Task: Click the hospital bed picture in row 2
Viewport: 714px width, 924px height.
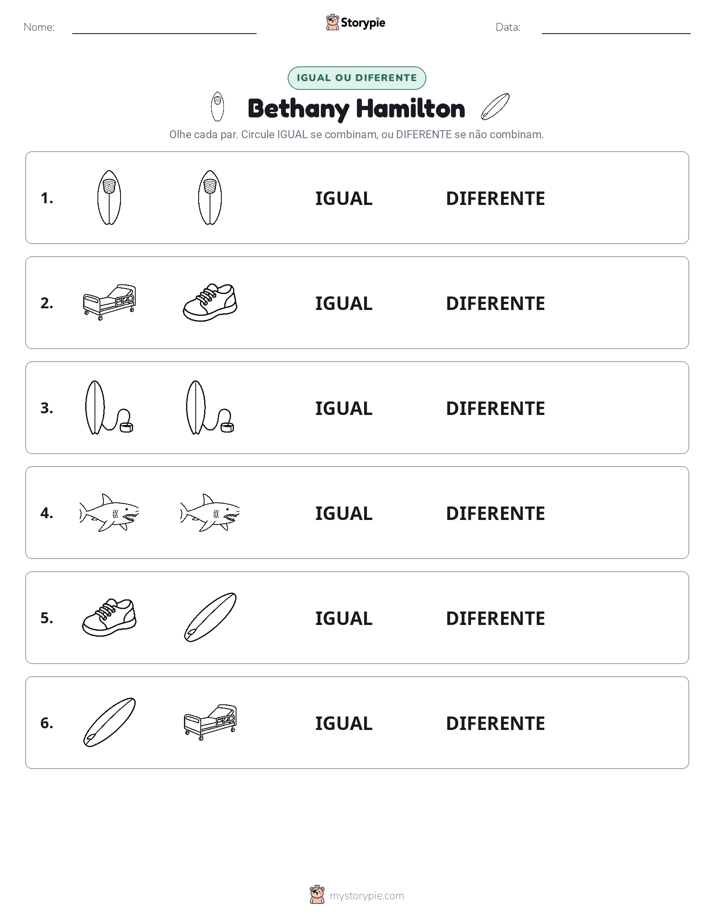Action: click(109, 302)
